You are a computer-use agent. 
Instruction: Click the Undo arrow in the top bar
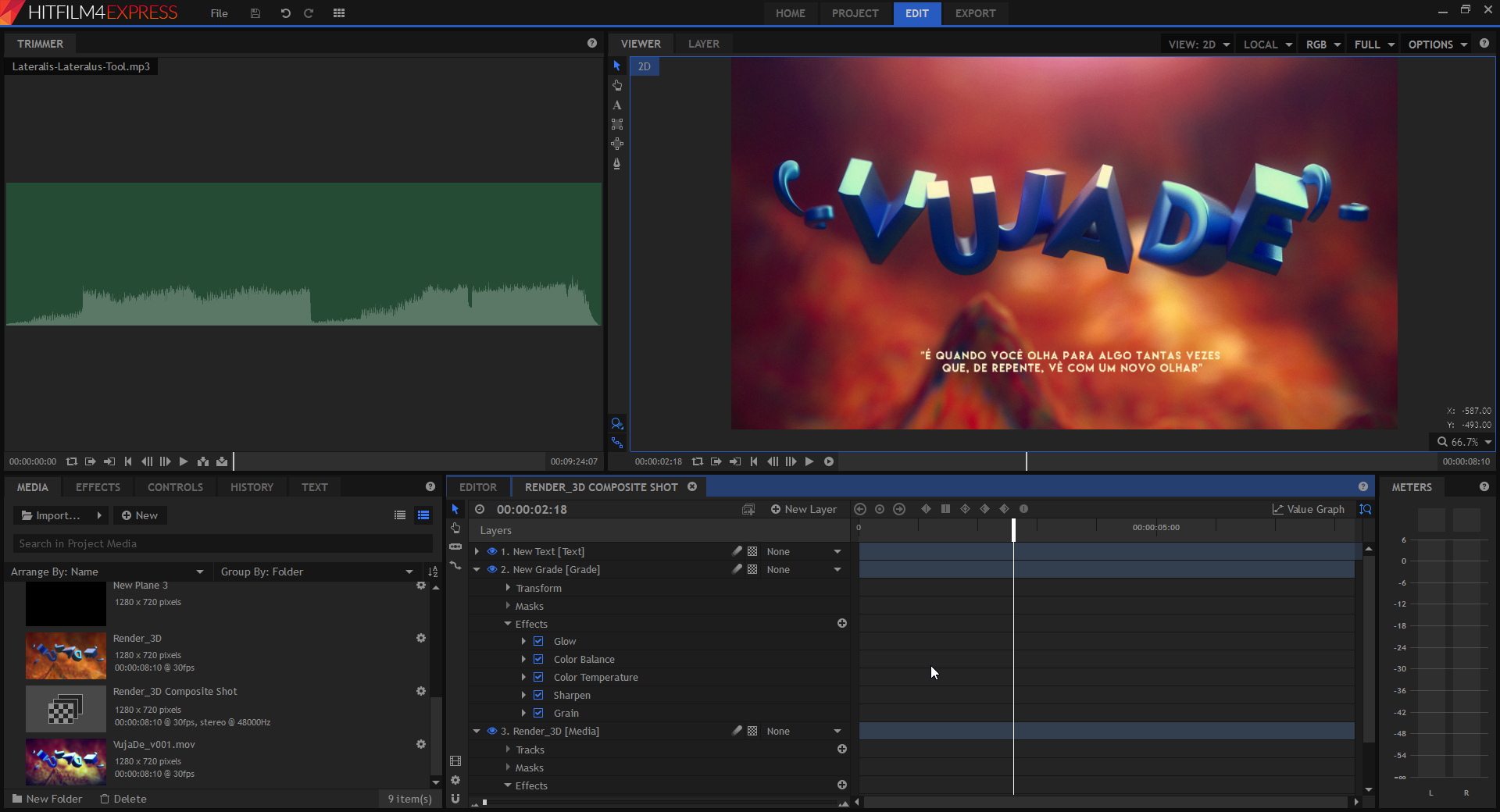tap(285, 13)
